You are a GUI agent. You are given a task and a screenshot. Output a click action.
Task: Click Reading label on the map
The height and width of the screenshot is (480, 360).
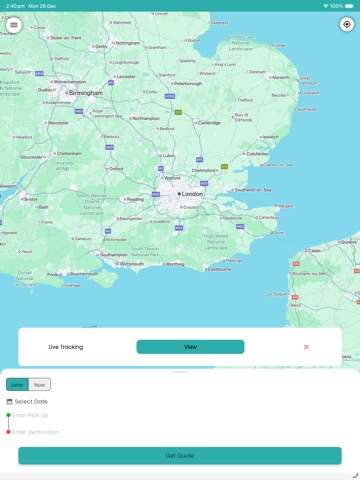point(135,199)
